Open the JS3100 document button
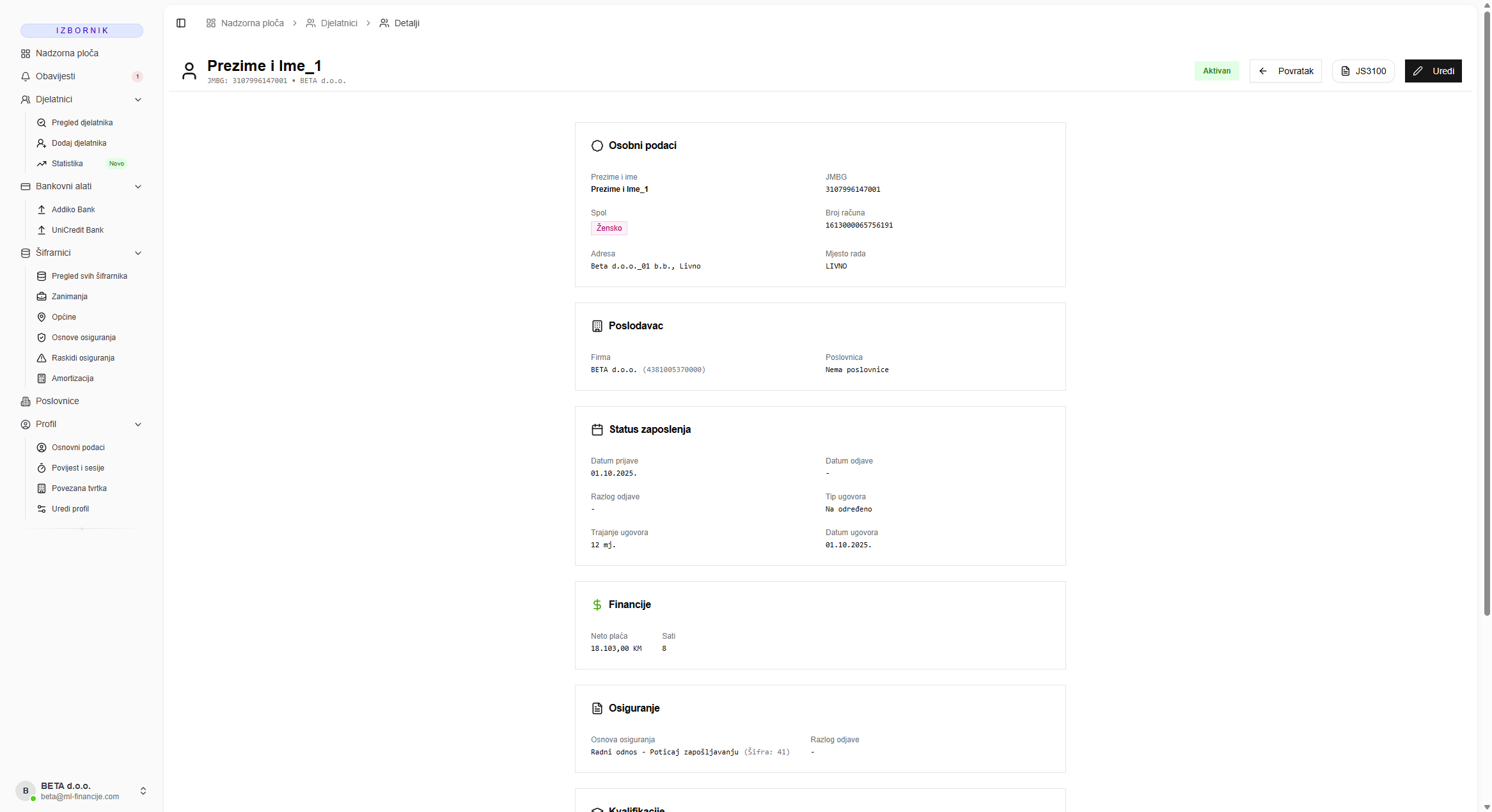The width and height of the screenshot is (1492, 812). pos(1363,71)
